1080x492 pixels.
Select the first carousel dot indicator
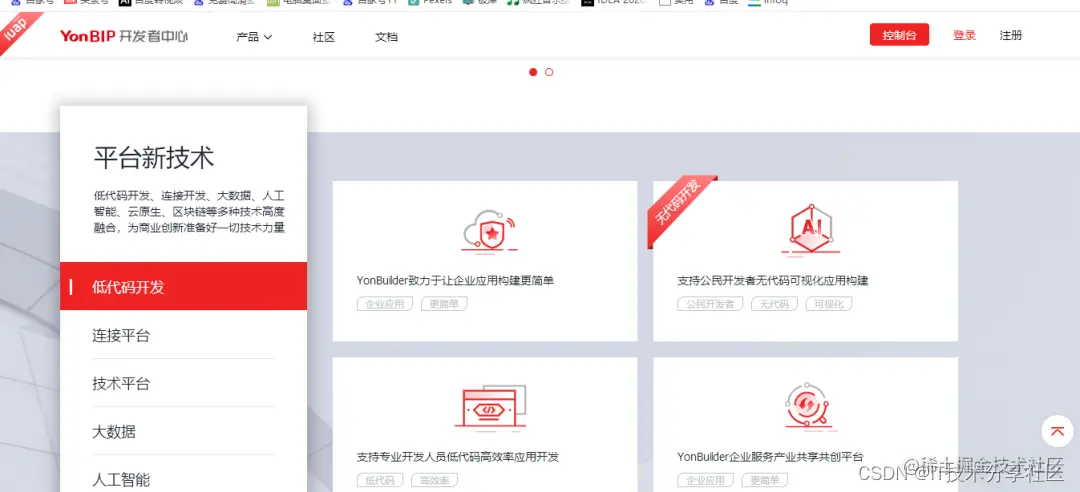[x=533, y=72]
